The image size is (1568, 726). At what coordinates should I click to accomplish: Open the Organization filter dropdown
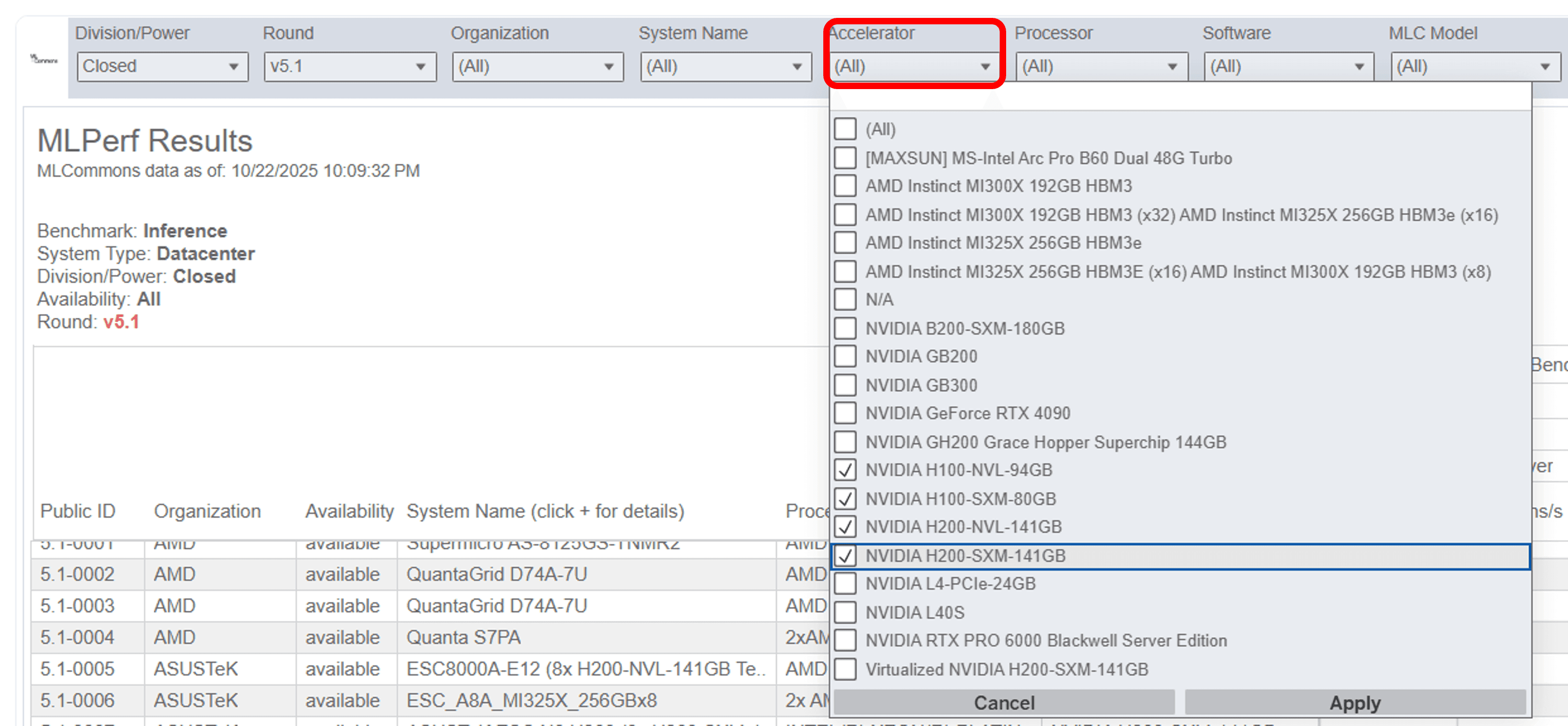pyautogui.click(x=538, y=66)
